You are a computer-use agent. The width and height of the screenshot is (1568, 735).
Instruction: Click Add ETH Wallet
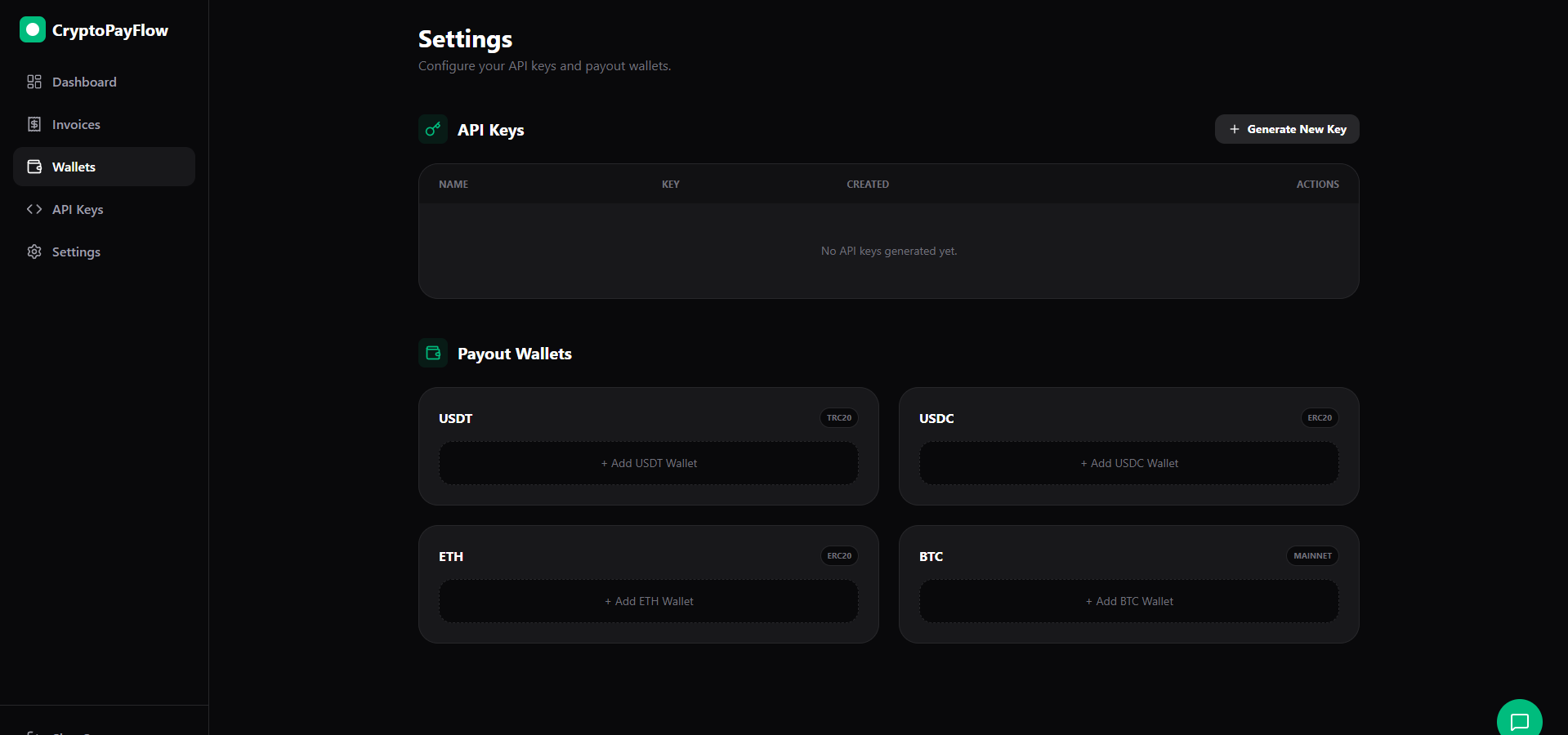pos(648,601)
